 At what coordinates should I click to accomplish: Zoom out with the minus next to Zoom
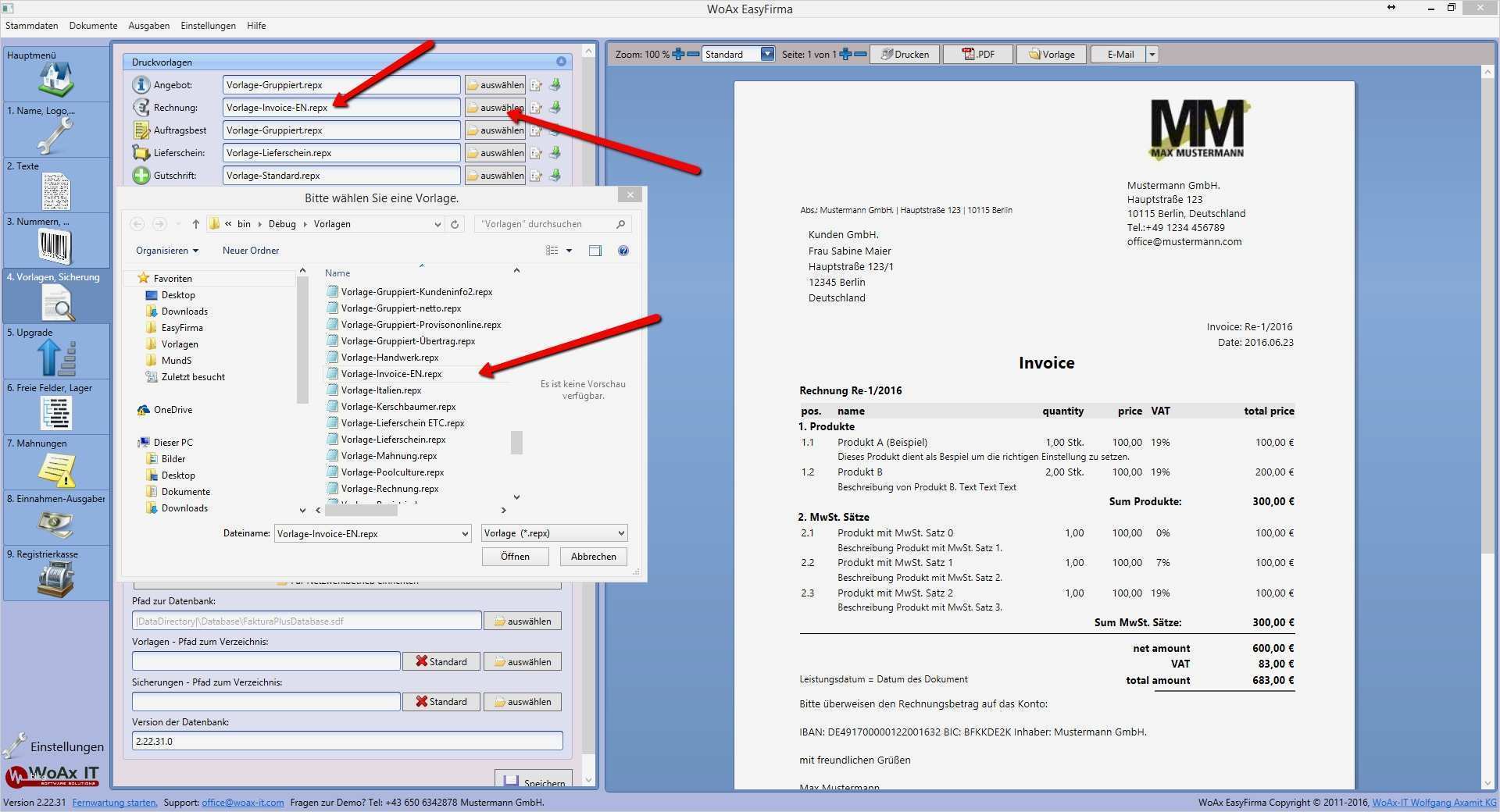point(692,54)
